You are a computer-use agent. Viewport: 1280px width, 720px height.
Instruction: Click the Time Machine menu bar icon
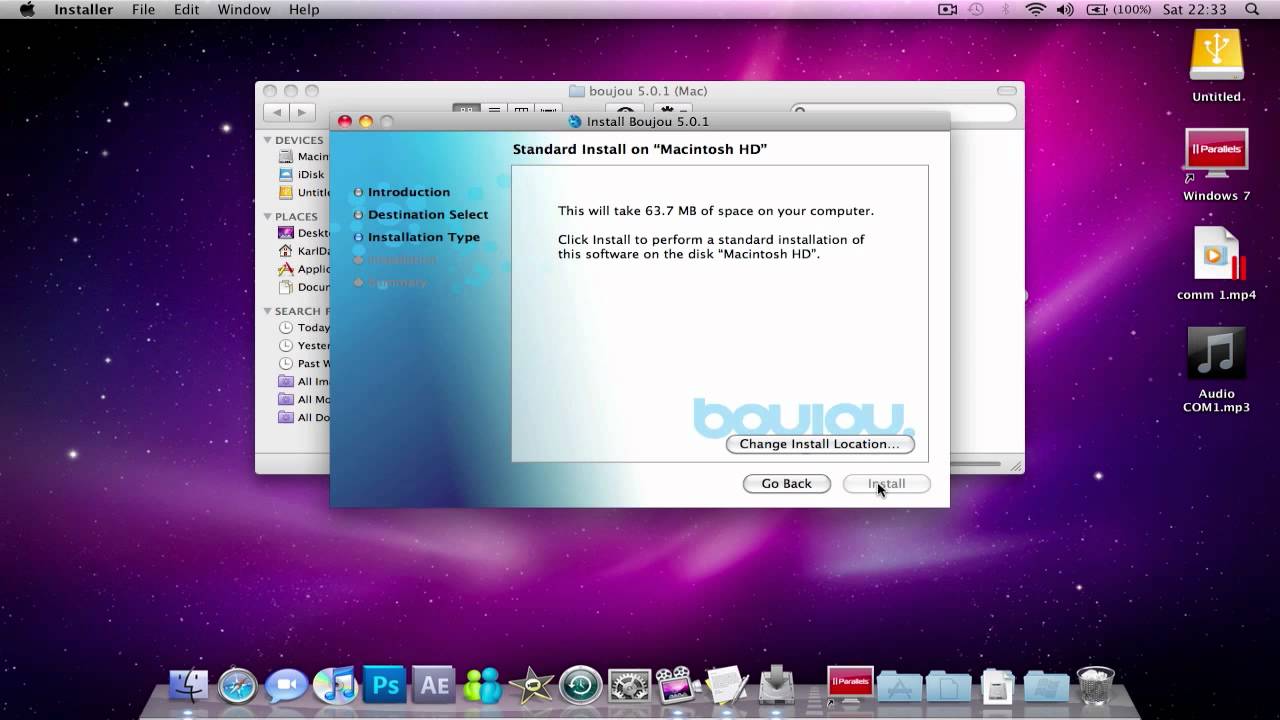point(977,9)
